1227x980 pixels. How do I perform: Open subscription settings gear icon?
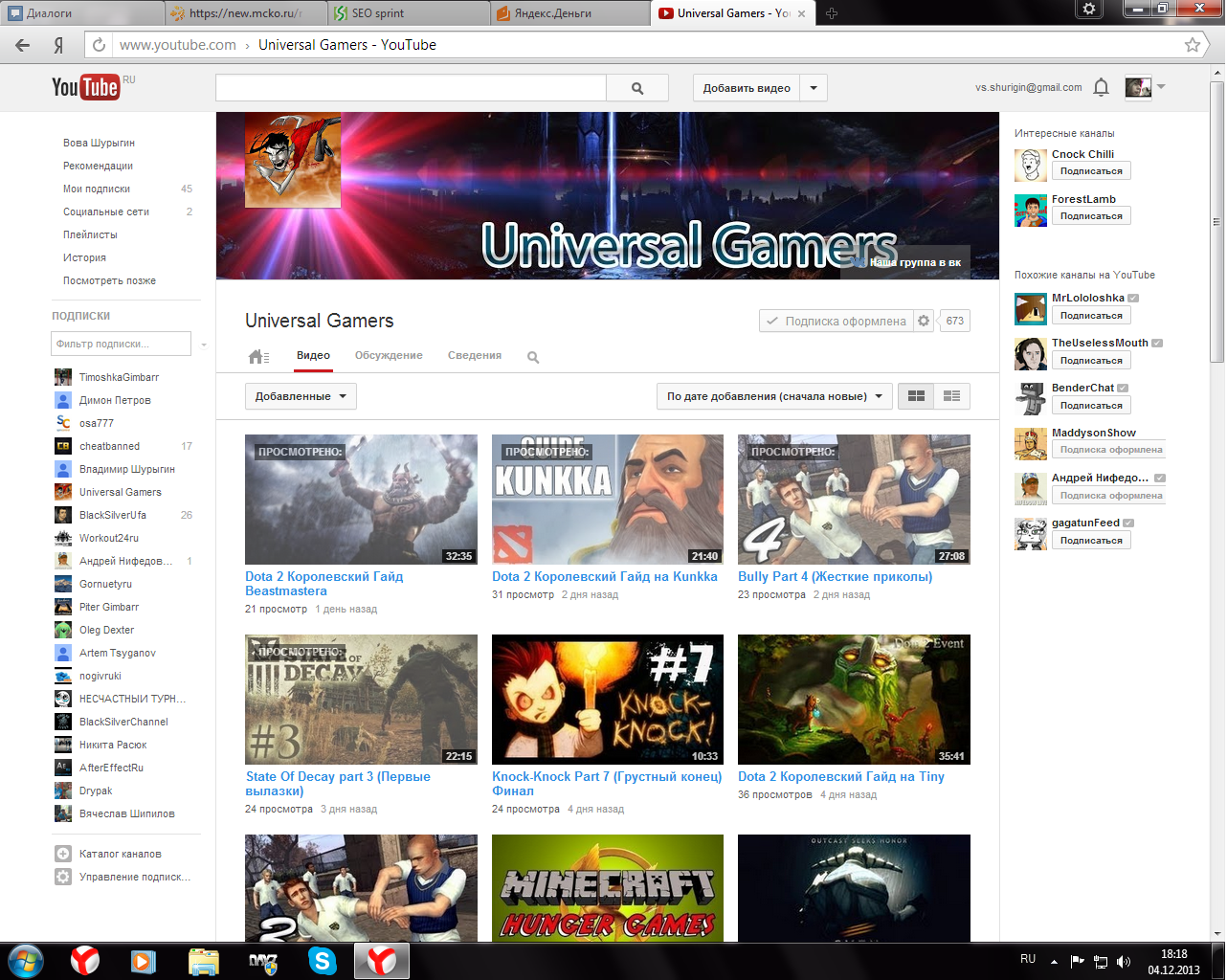pos(924,321)
